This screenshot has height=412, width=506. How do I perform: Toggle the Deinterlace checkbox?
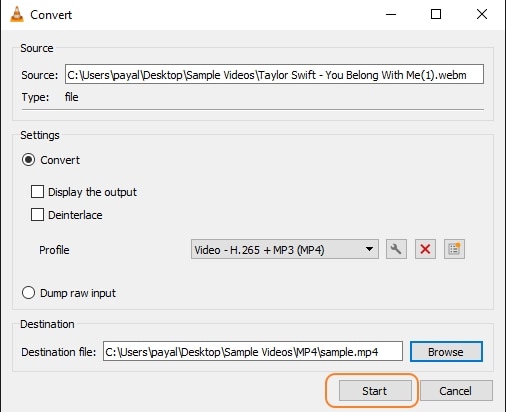(x=37, y=215)
